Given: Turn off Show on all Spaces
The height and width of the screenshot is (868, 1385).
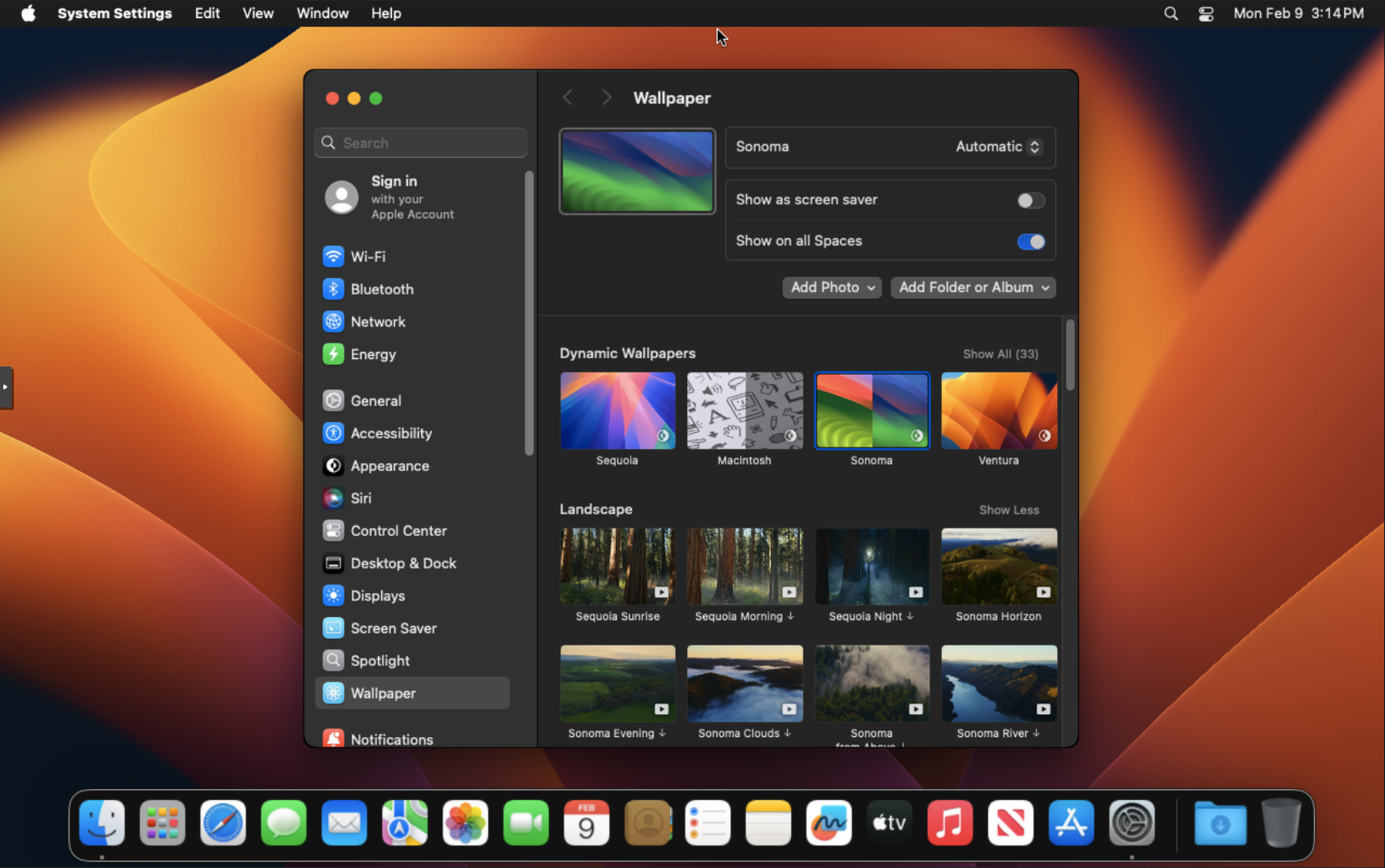Looking at the screenshot, I should tap(1031, 241).
